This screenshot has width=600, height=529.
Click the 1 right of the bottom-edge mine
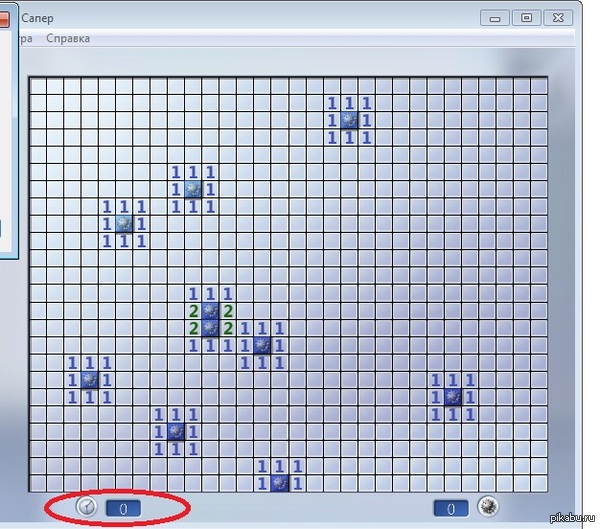point(297,483)
